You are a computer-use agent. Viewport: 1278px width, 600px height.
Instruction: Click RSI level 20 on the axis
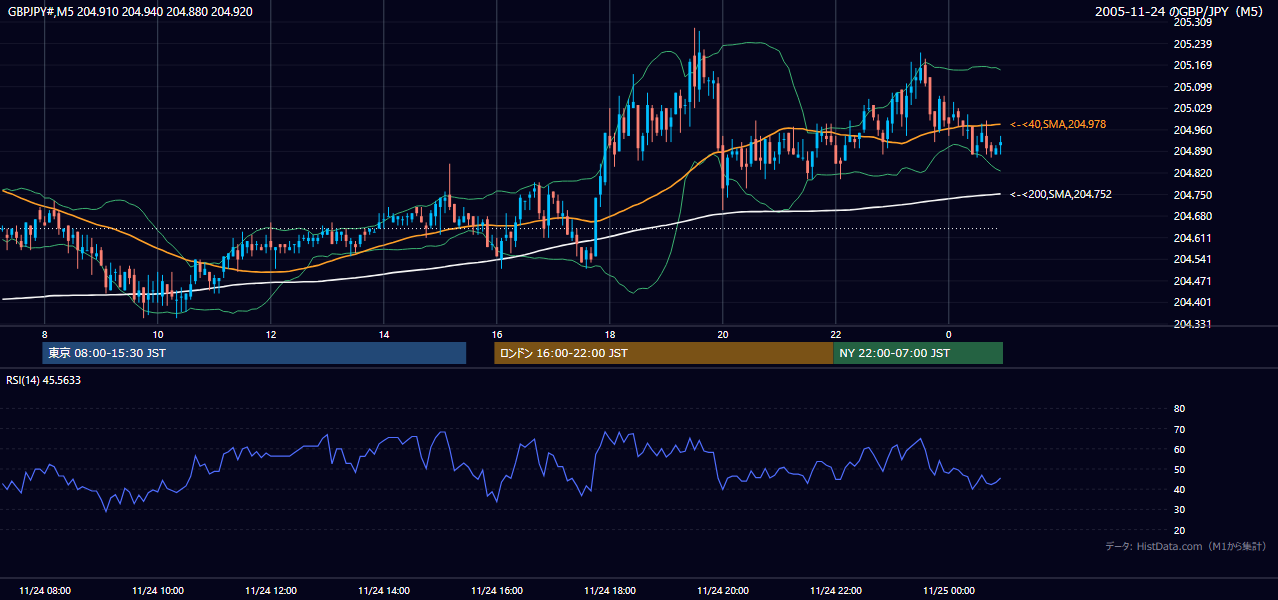pos(1179,530)
